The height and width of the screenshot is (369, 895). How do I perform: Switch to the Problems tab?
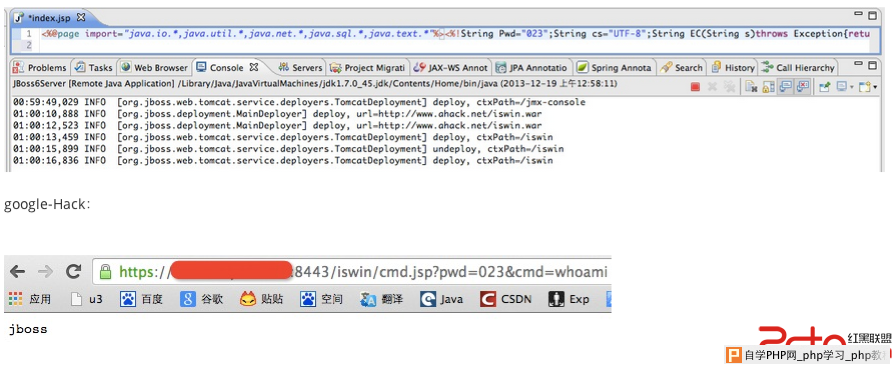pos(40,67)
